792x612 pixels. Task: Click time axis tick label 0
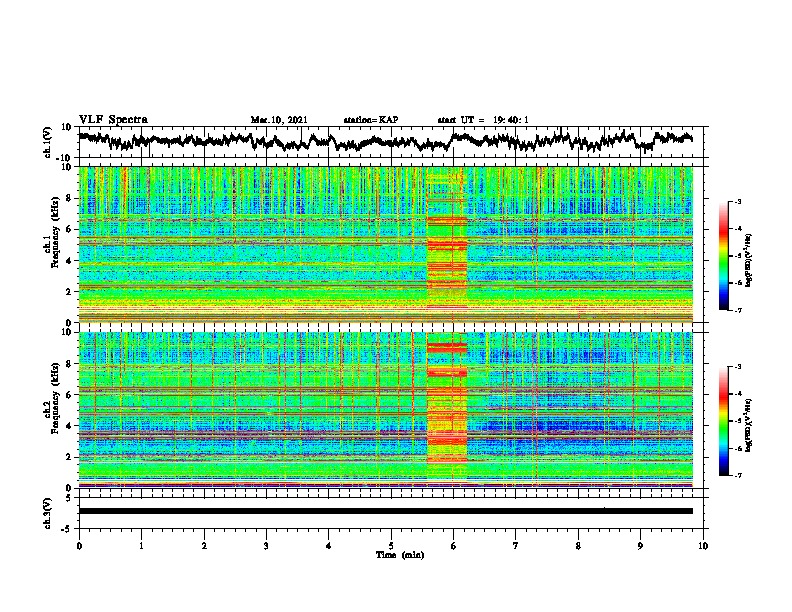pyautogui.click(x=79, y=546)
